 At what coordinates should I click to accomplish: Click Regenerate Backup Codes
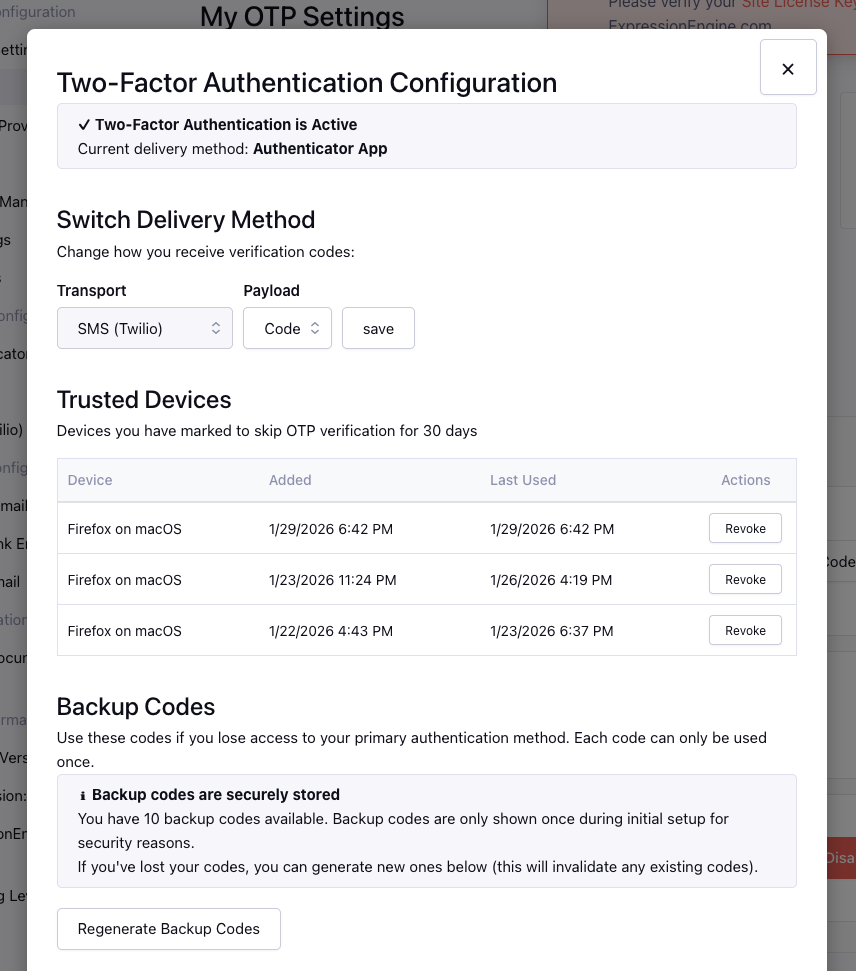[169, 928]
